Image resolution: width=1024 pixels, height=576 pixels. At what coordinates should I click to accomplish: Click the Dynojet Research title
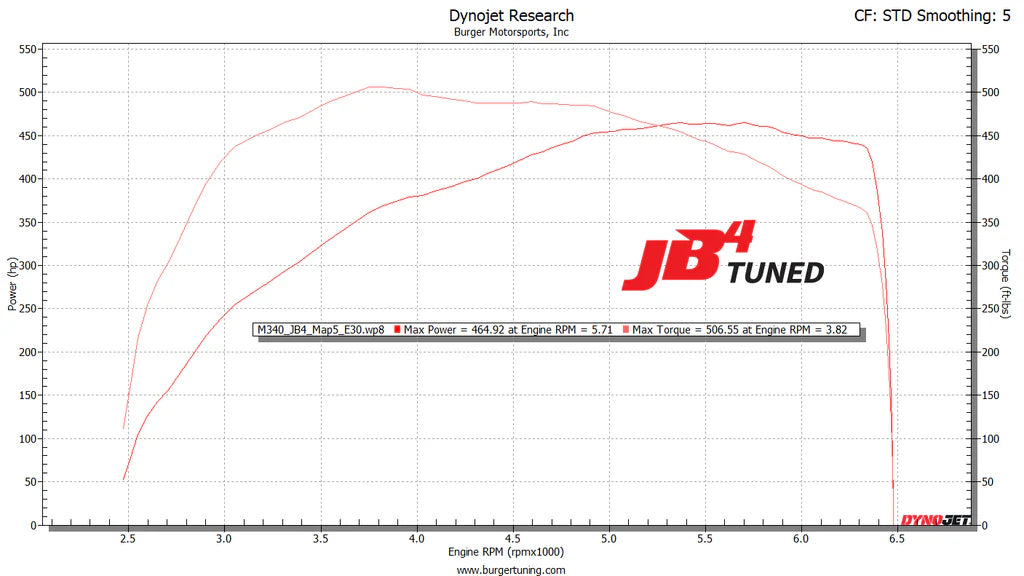512,15
